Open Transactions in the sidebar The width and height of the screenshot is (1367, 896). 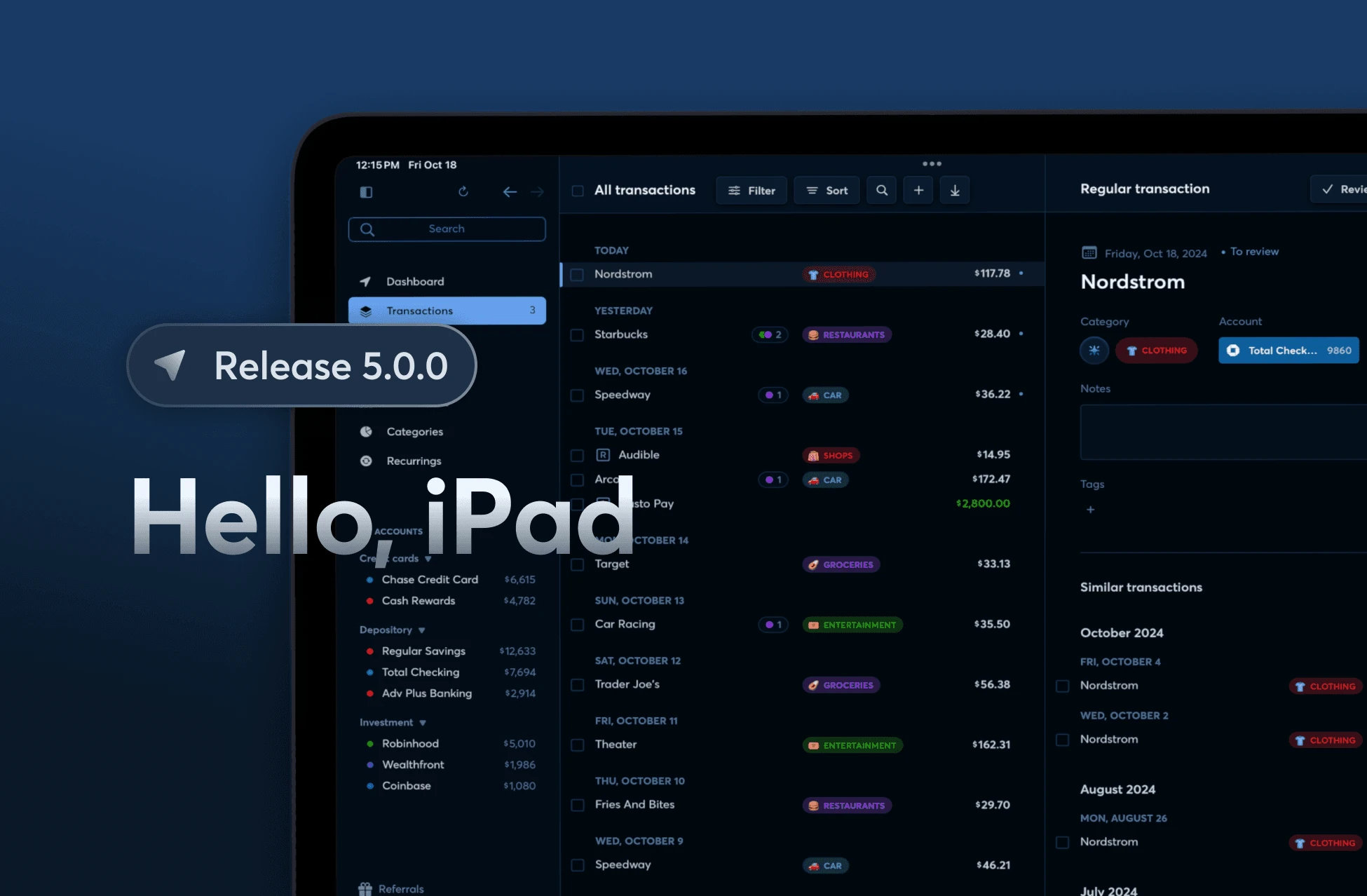click(447, 311)
